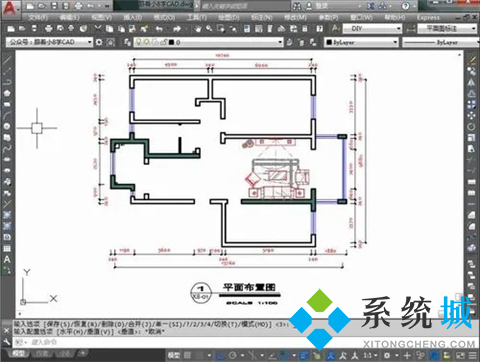Screen dimensions: 480x362
Task: Select the Polyline draw tool
Action: [x=7, y=82]
